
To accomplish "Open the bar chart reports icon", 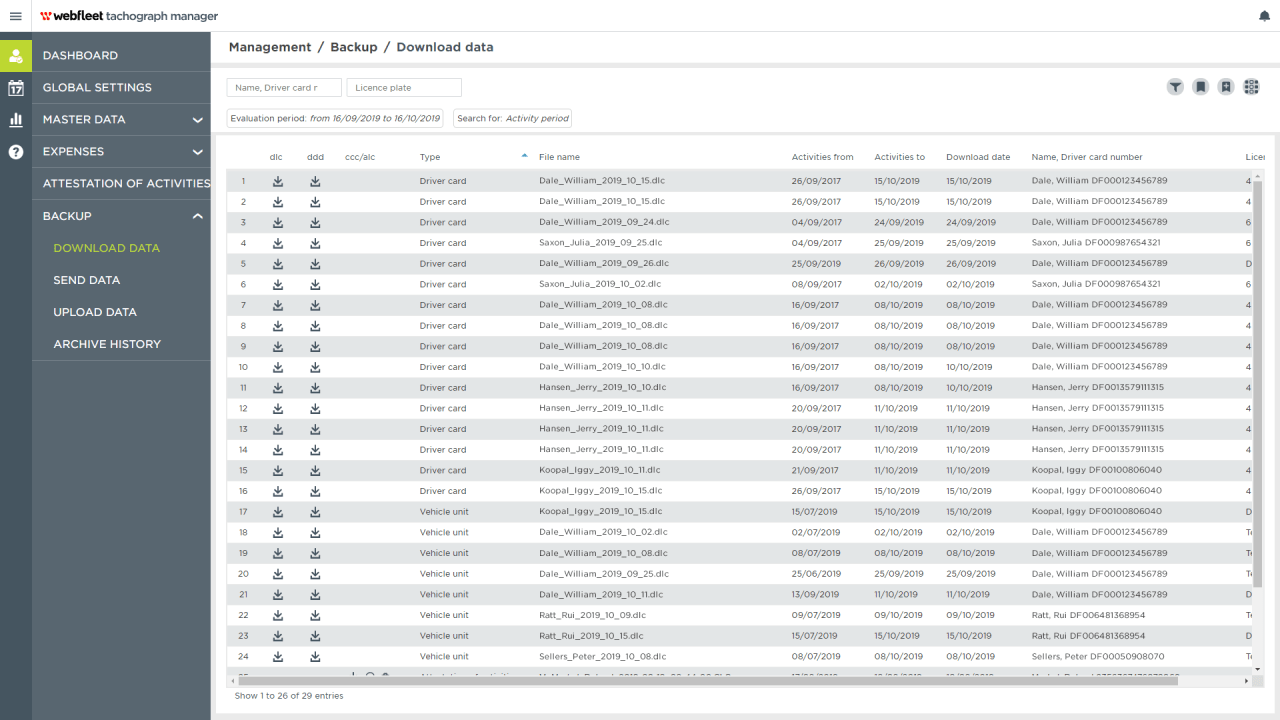I will pos(16,120).
